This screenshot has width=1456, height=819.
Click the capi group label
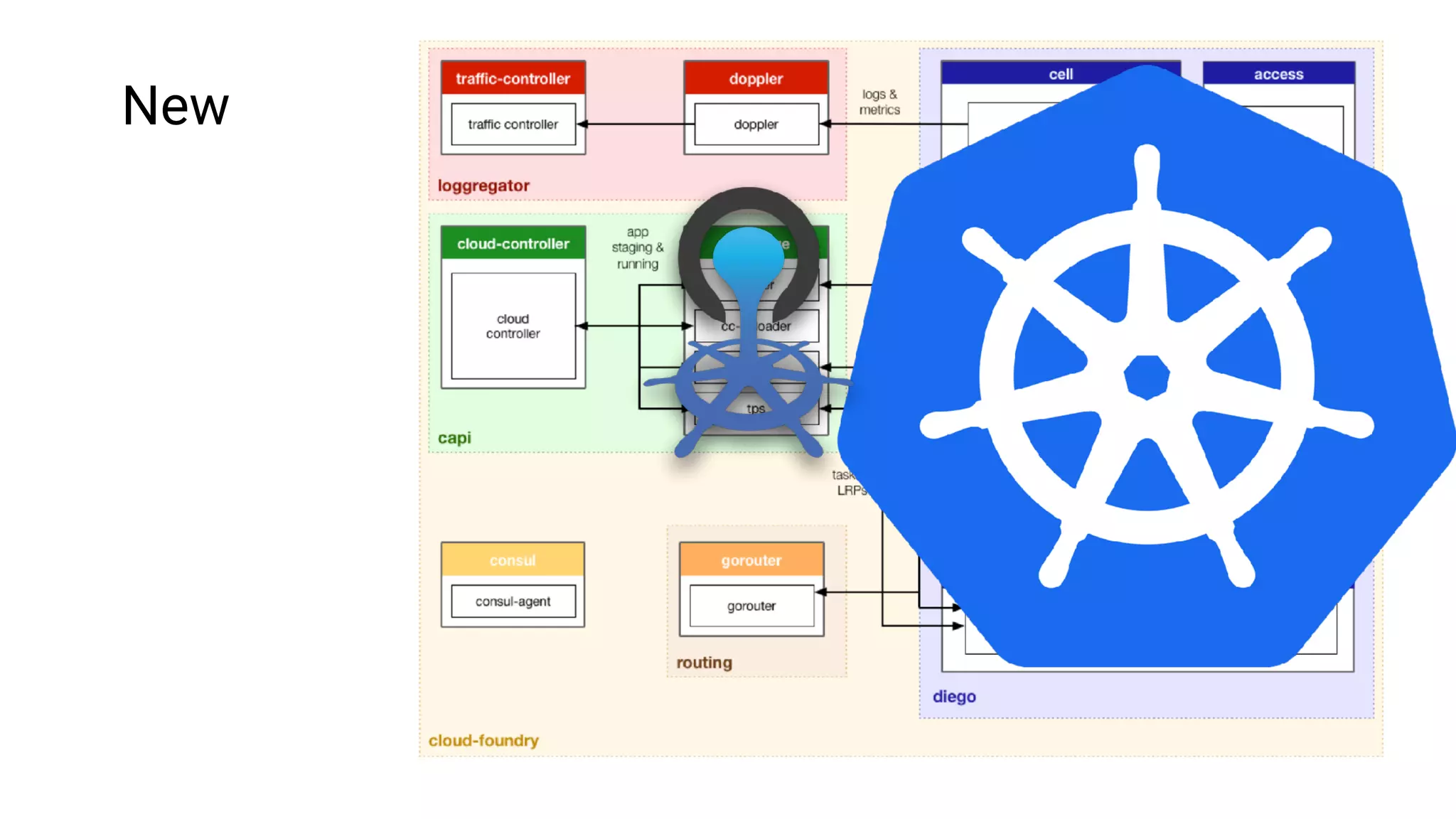(x=454, y=438)
